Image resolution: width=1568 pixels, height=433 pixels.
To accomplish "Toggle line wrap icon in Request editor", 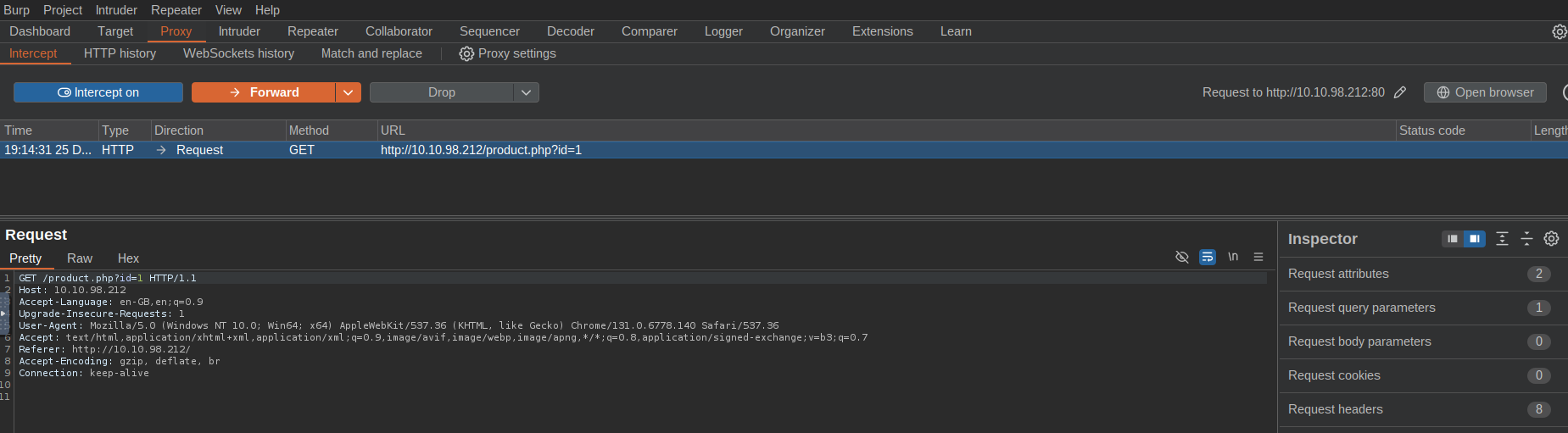I will [x=1208, y=257].
